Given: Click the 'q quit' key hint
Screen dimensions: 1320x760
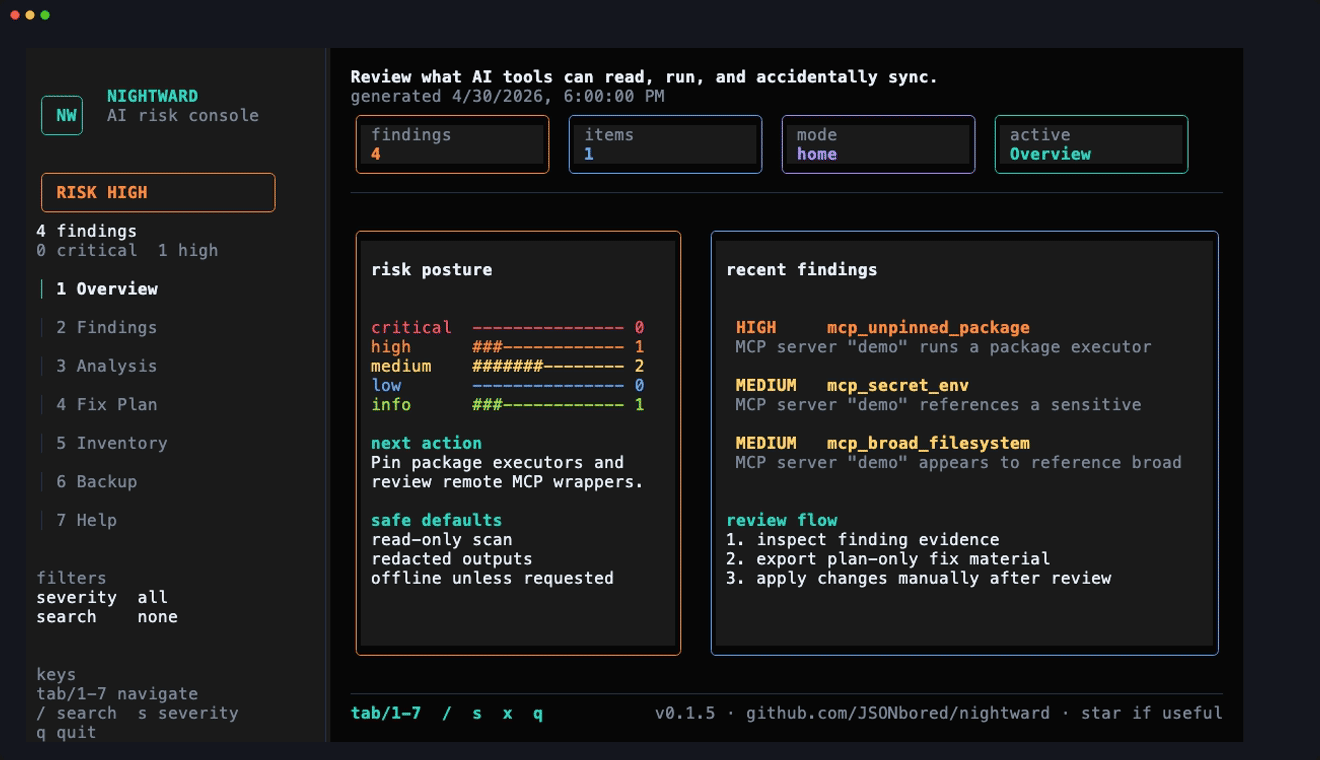Looking at the screenshot, I should pos(66,732).
